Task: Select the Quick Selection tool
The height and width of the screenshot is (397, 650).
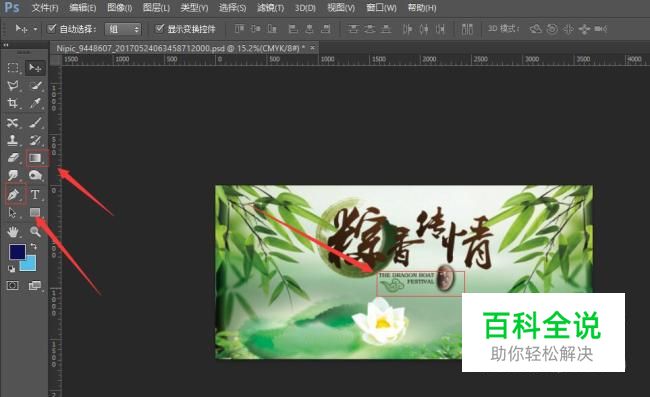Action: click(x=36, y=85)
